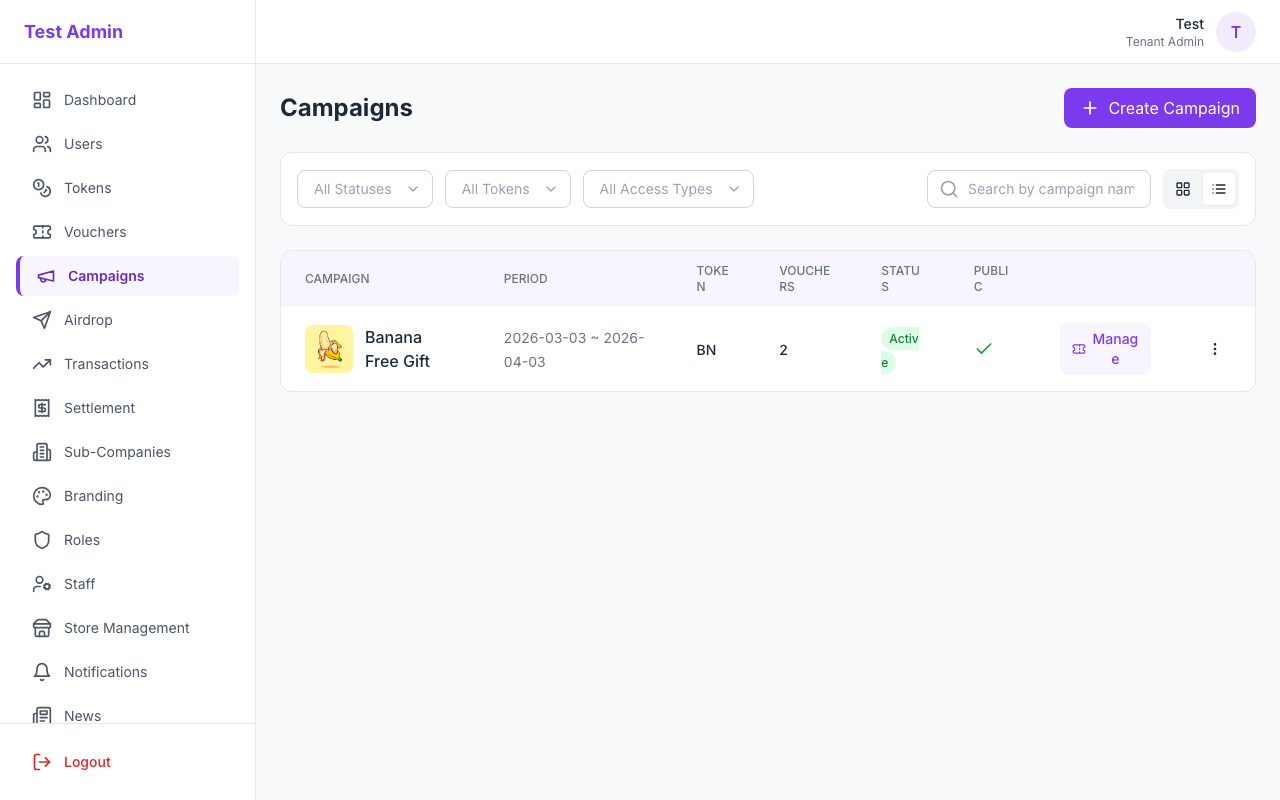
Task: Select the Users section icon
Action: coord(41,144)
